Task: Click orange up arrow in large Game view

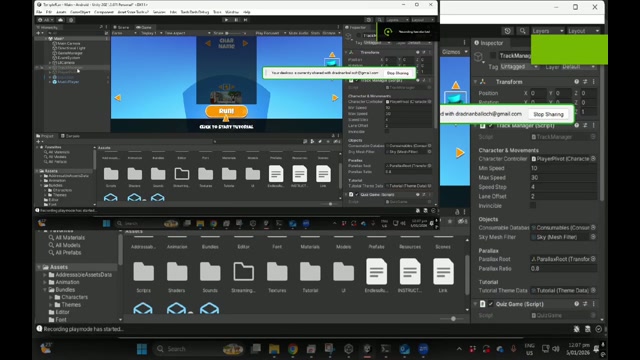Action: pyautogui.click(x=456, y=85)
